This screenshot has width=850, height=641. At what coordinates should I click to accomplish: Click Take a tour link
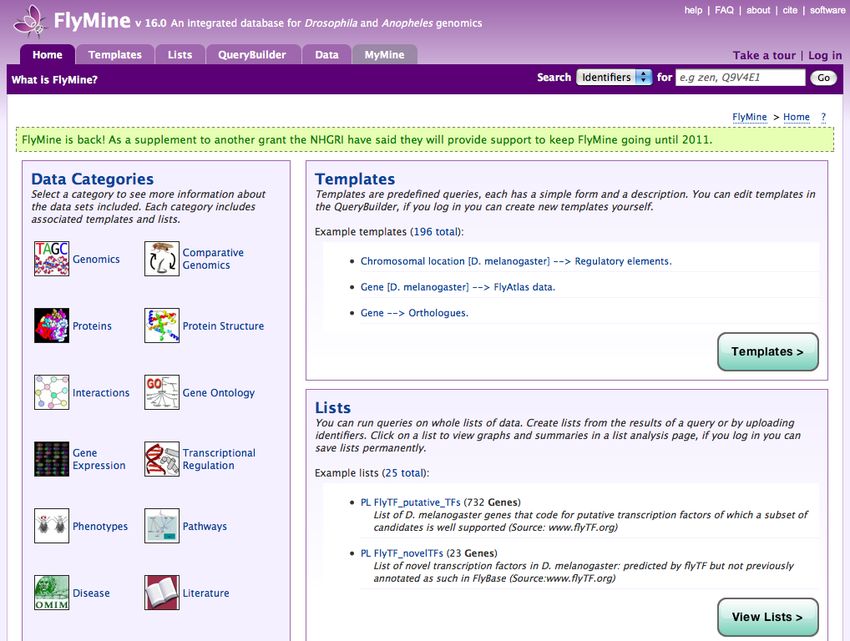pyautogui.click(x=764, y=55)
